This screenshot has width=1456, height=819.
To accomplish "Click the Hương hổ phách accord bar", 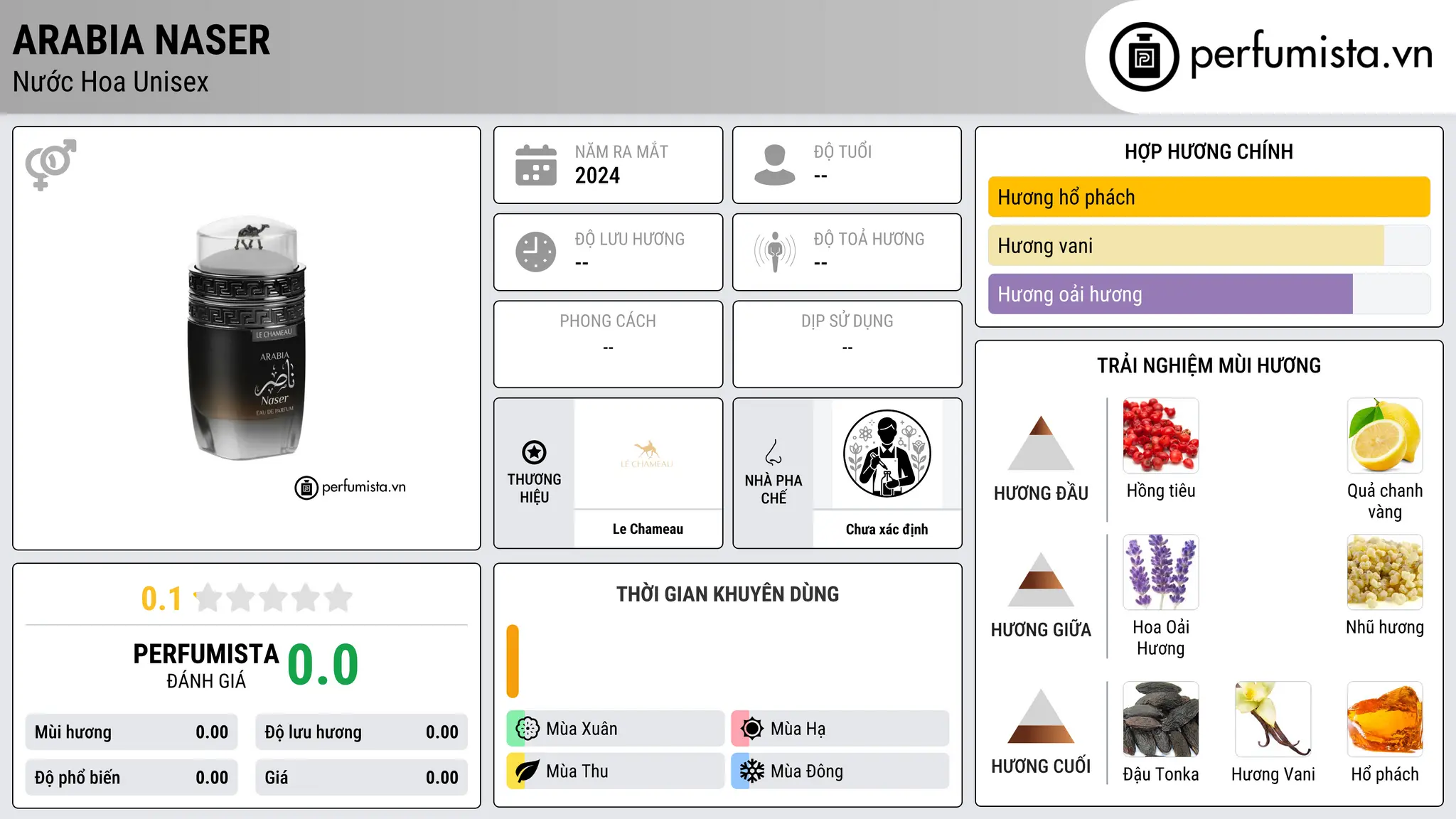I will [1209, 197].
